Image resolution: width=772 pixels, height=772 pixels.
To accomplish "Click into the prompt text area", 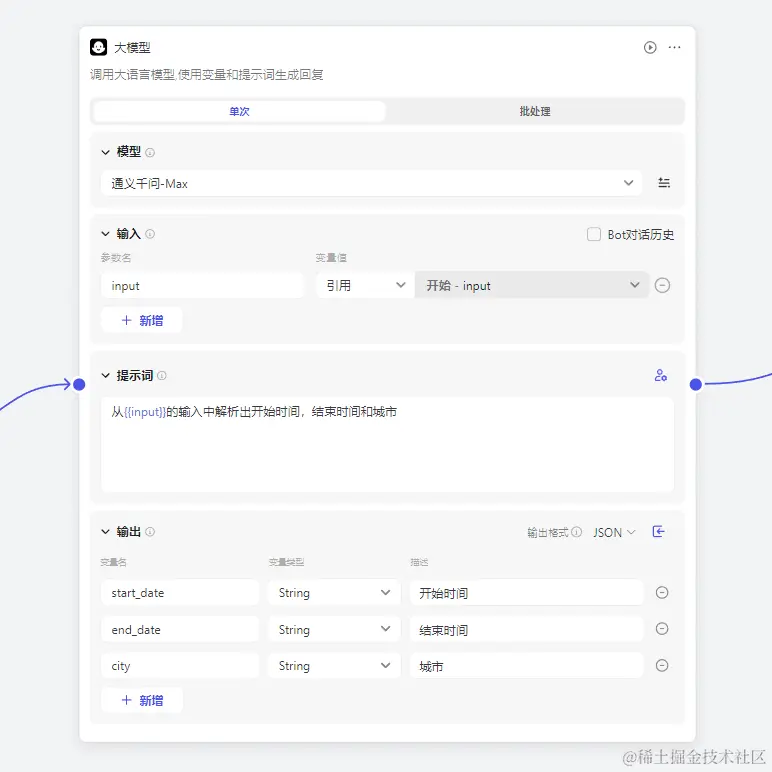I will tap(387, 445).
